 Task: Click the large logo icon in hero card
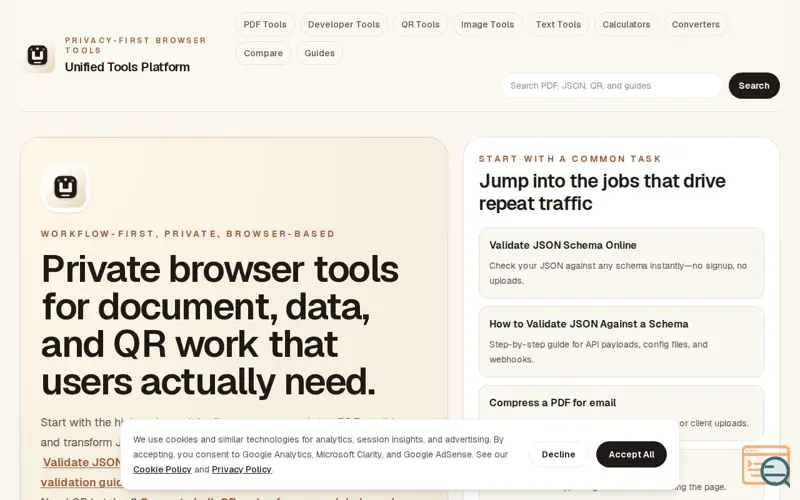point(65,187)
